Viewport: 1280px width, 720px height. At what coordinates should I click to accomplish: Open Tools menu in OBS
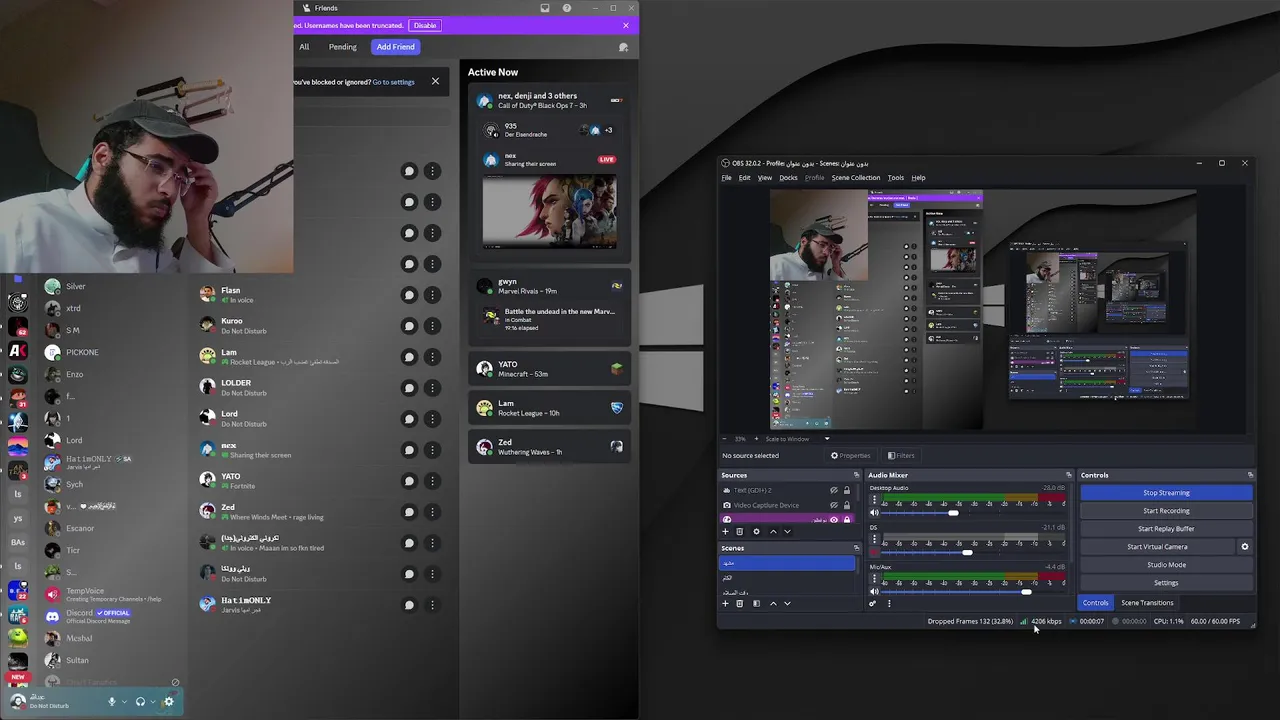[x=896, y=178]
